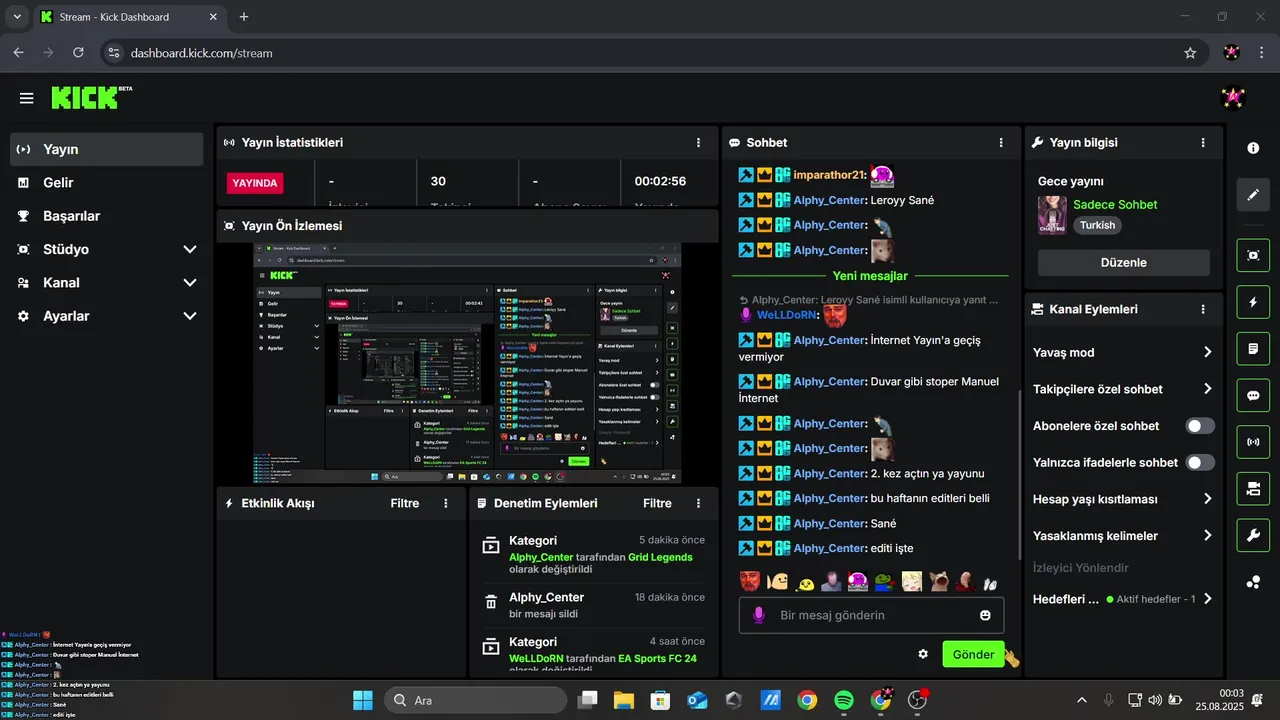This screenshot has width=1280, height=720.
Task: Click the Gönder send button
Action: pyautogui.click(x=973, y=654)
